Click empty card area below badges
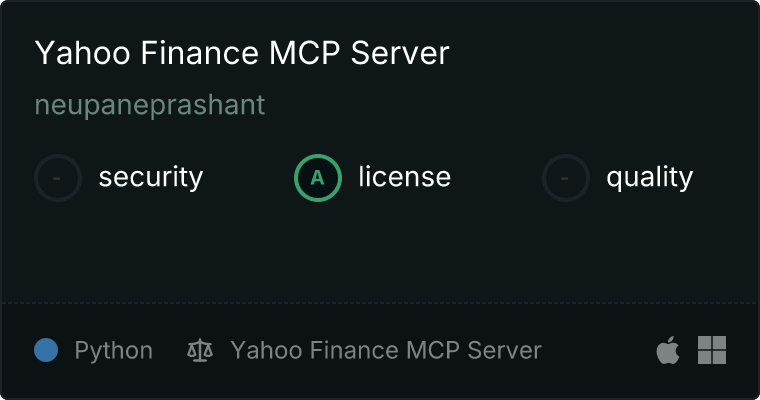The image size is (760, 400). click(x=380, y=252)
